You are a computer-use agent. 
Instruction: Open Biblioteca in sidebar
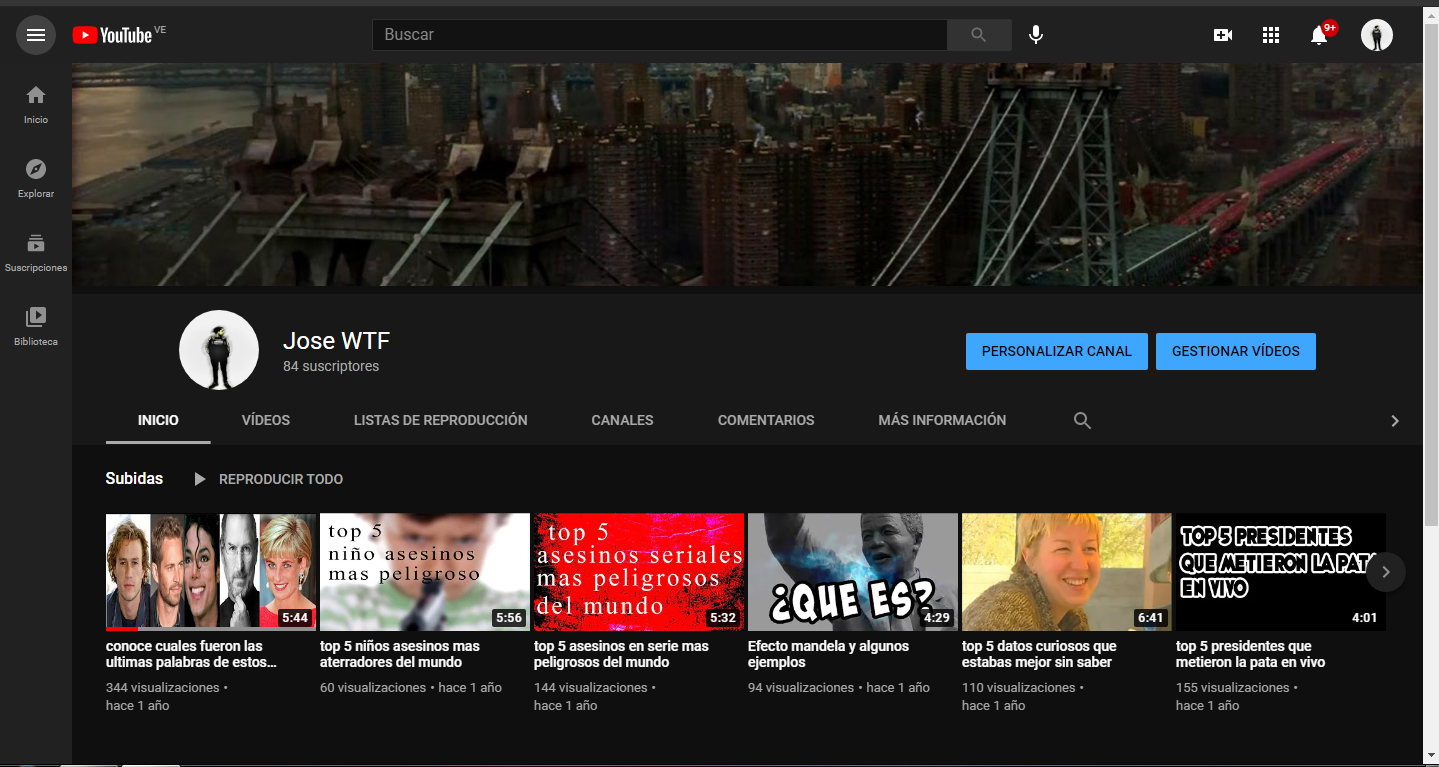tap(36, 326)
